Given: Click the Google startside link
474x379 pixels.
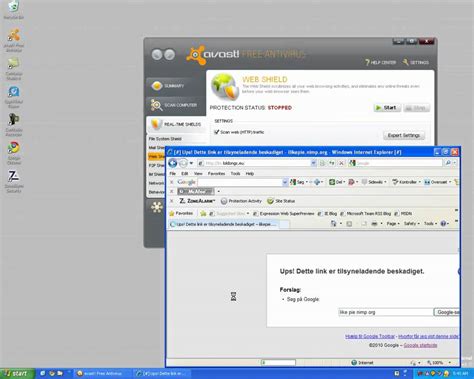Looking at the screenshot, I should [420, 345].
